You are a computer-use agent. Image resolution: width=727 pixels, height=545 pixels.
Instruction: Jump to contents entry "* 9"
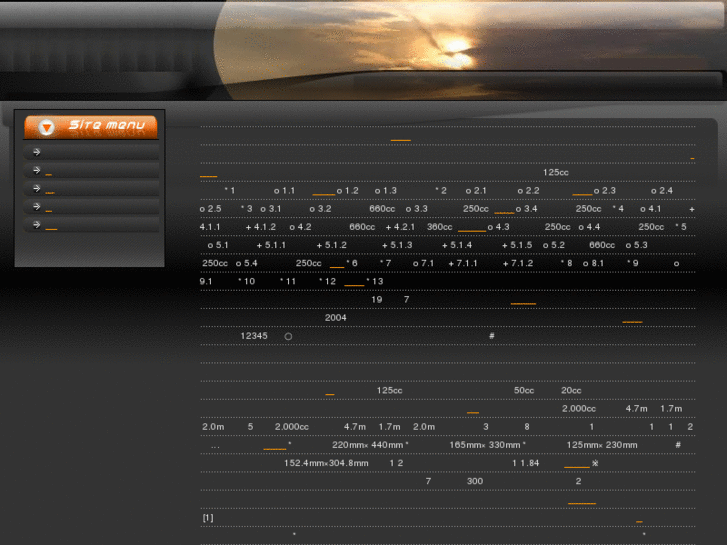[x=632, y=263]
